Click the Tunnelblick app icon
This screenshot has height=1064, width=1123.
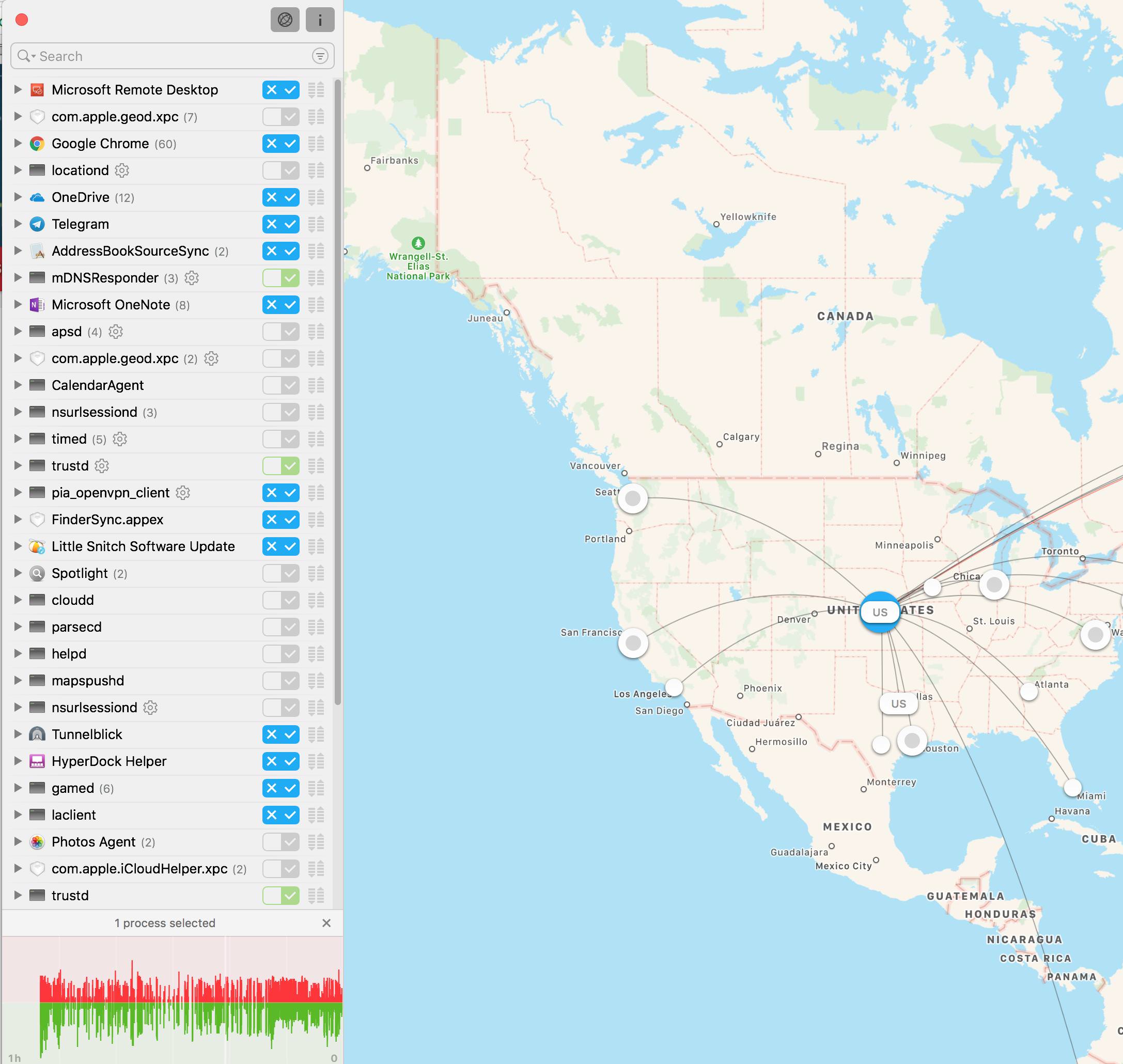37,734
